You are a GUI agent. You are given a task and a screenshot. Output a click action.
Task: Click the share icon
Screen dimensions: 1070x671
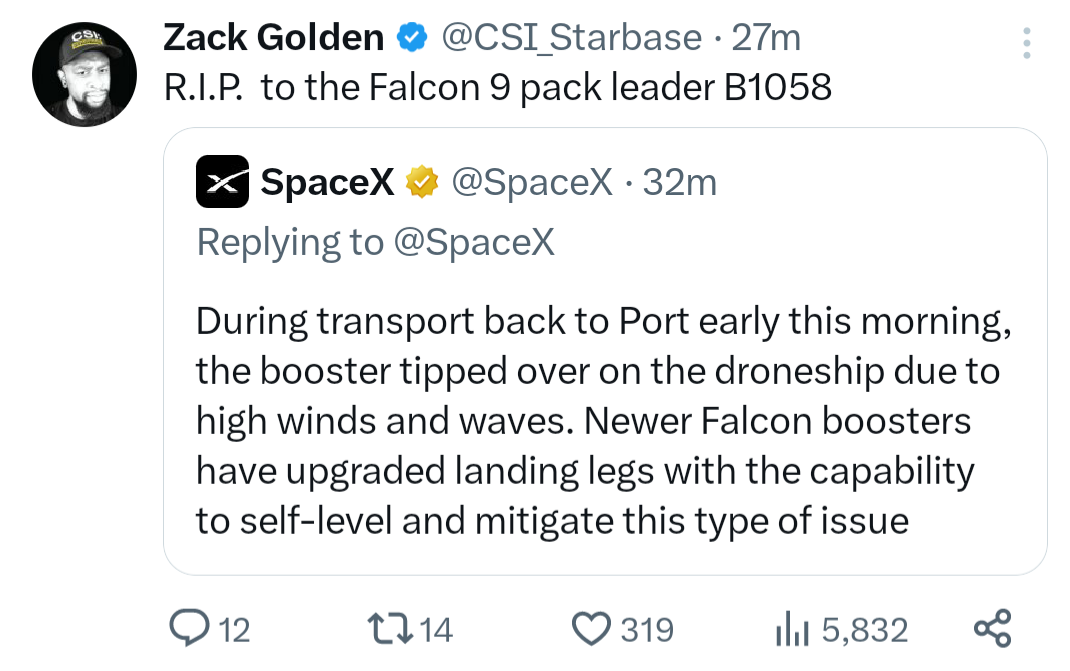(992, 628)
